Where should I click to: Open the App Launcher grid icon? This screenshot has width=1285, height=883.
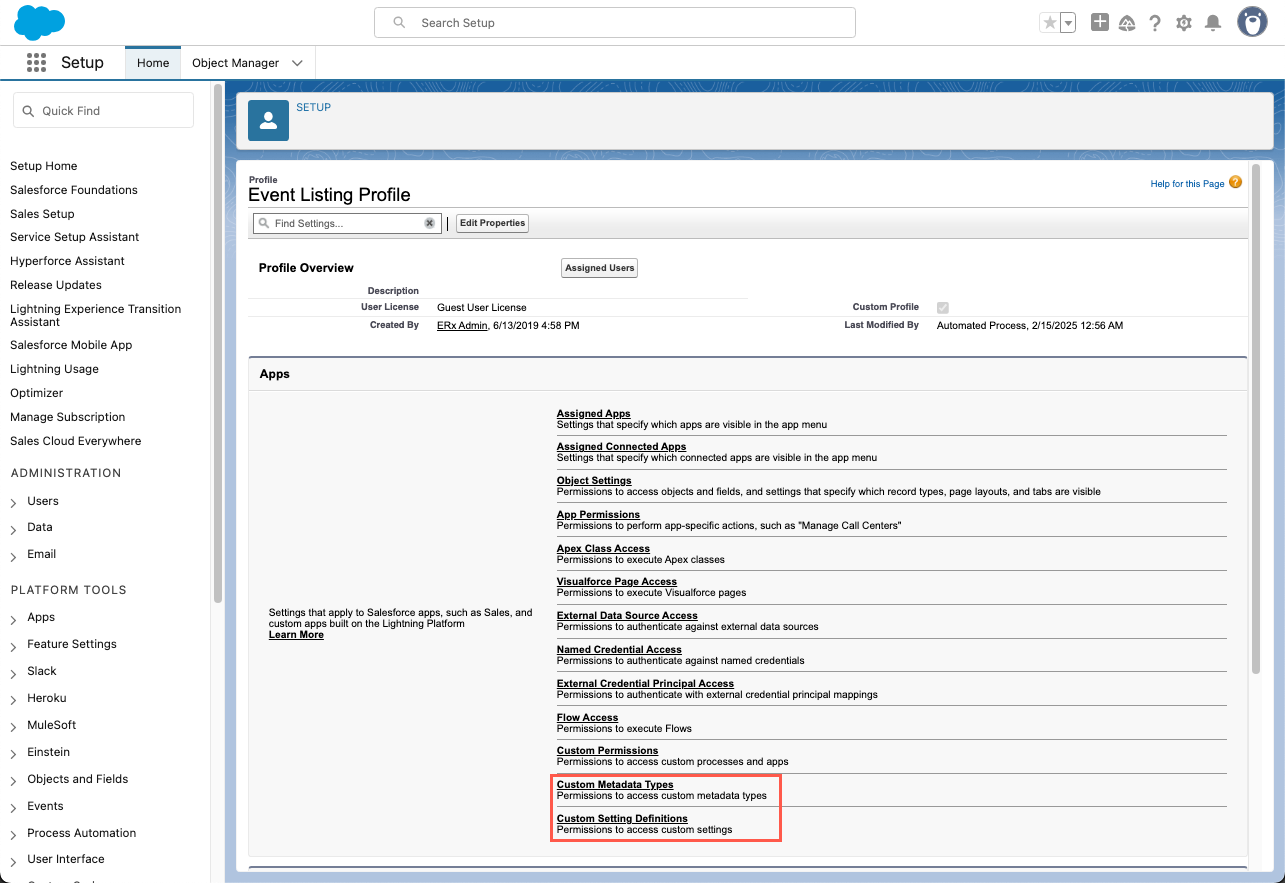tap(37, 63)
